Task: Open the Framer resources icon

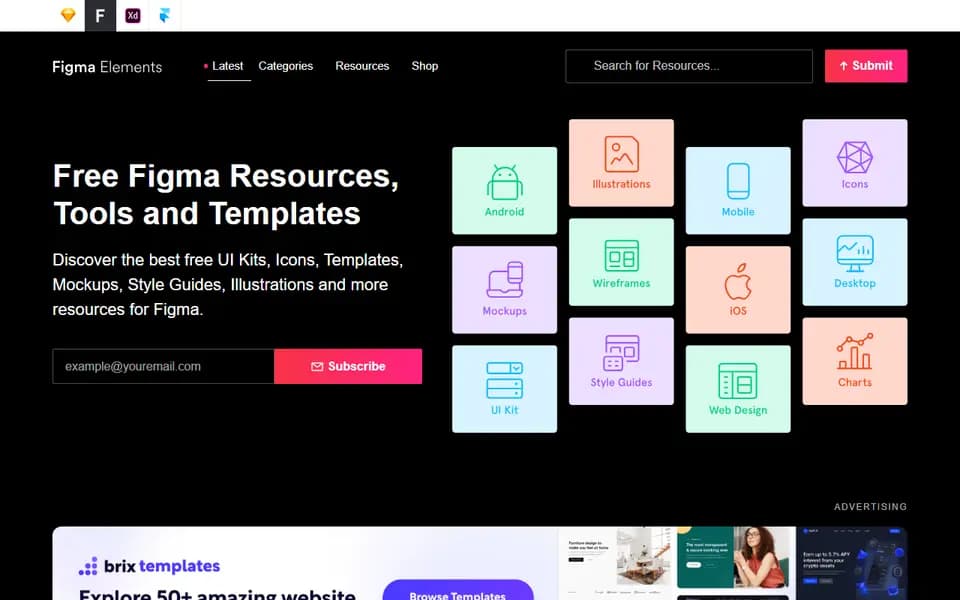Action: (x=165, y=15)
